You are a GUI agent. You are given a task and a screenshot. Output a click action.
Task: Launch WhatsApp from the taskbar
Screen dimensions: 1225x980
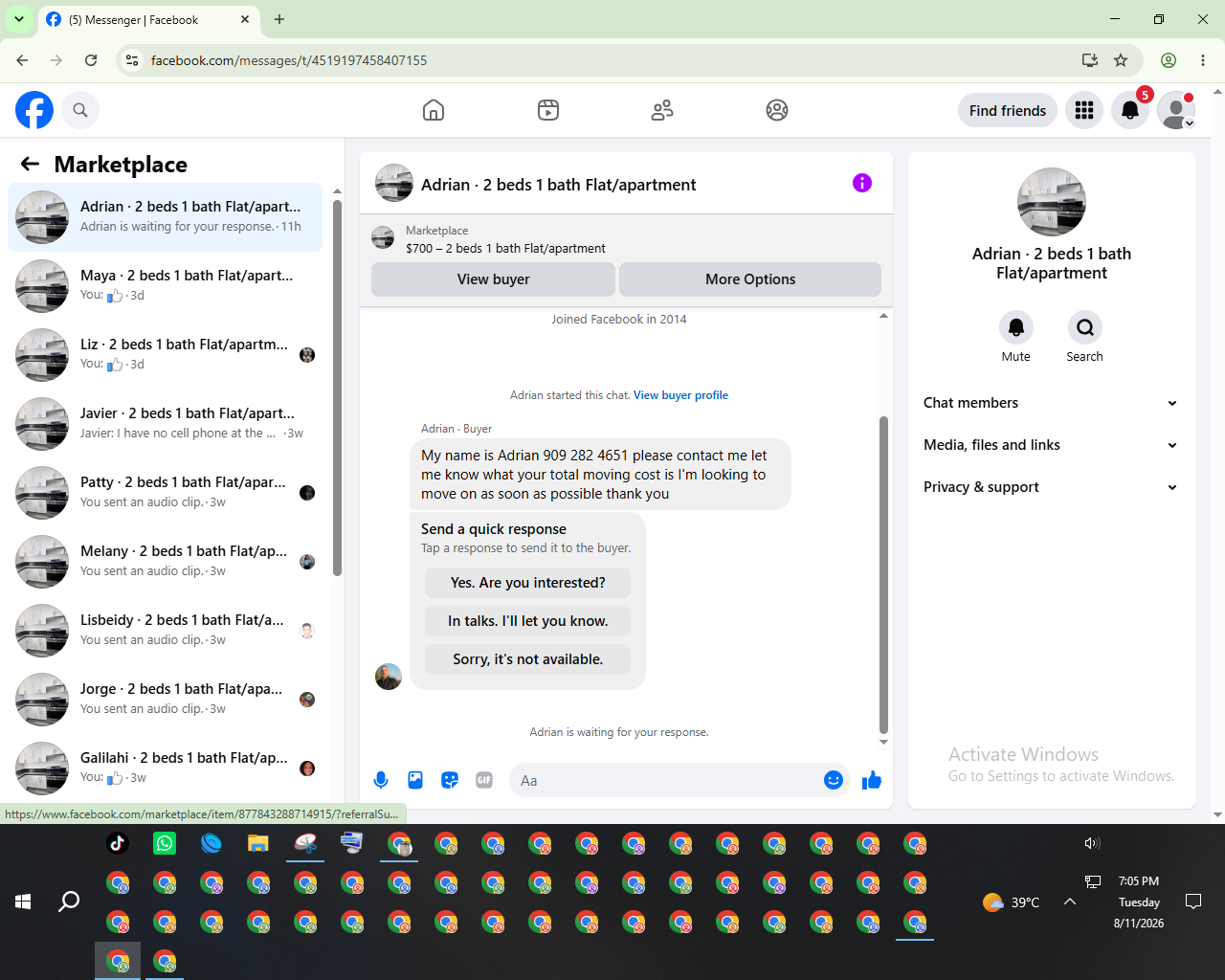pos(165,843)
